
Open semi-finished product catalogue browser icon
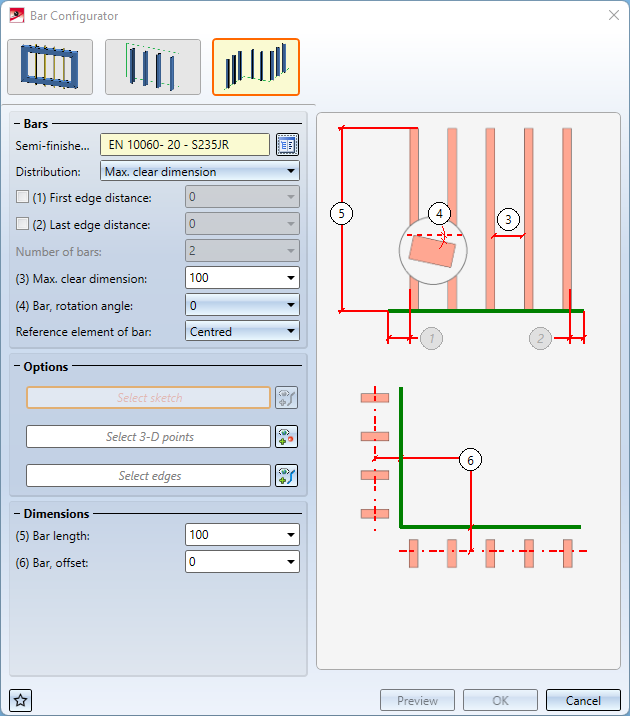(x=287, y=145)
